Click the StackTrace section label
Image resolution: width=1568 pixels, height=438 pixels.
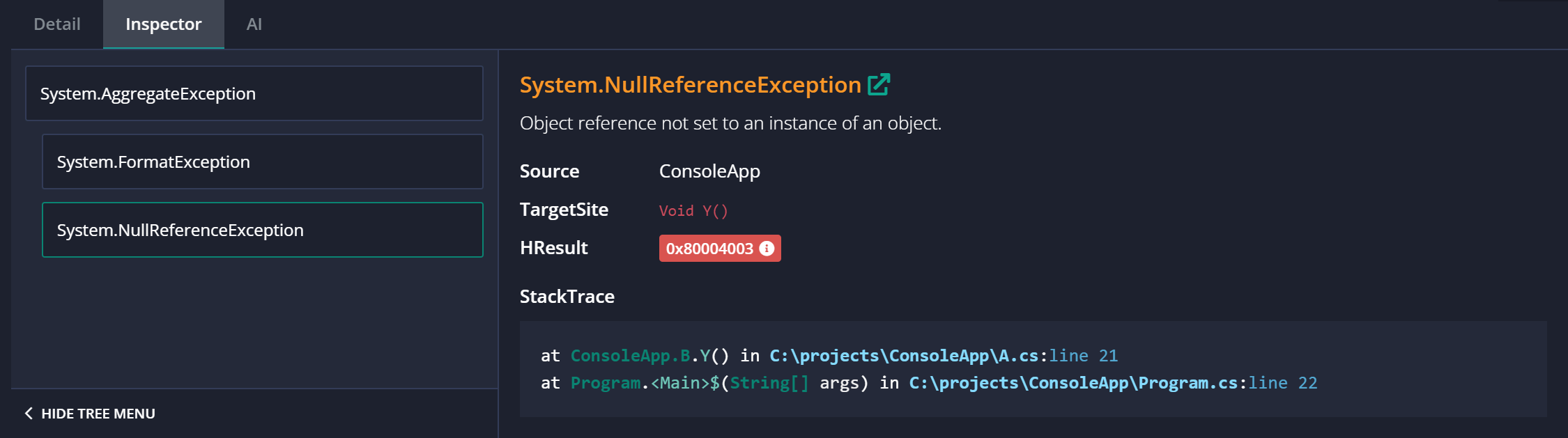pos(567,296)
